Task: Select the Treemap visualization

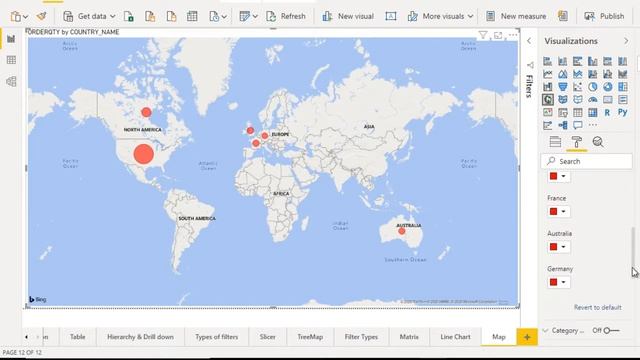Action: point(622,87)
